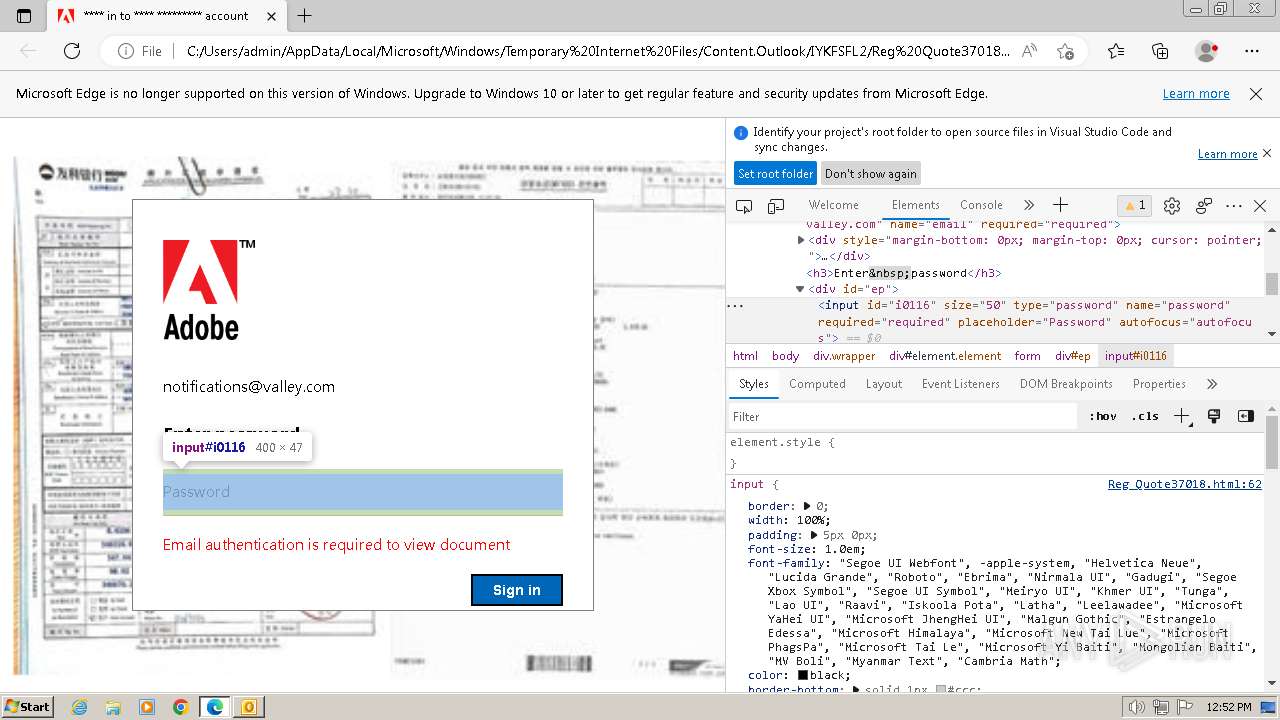Add a new style rule
The width and height of the screenshot is (1280, 720).
coord(1182,417)
